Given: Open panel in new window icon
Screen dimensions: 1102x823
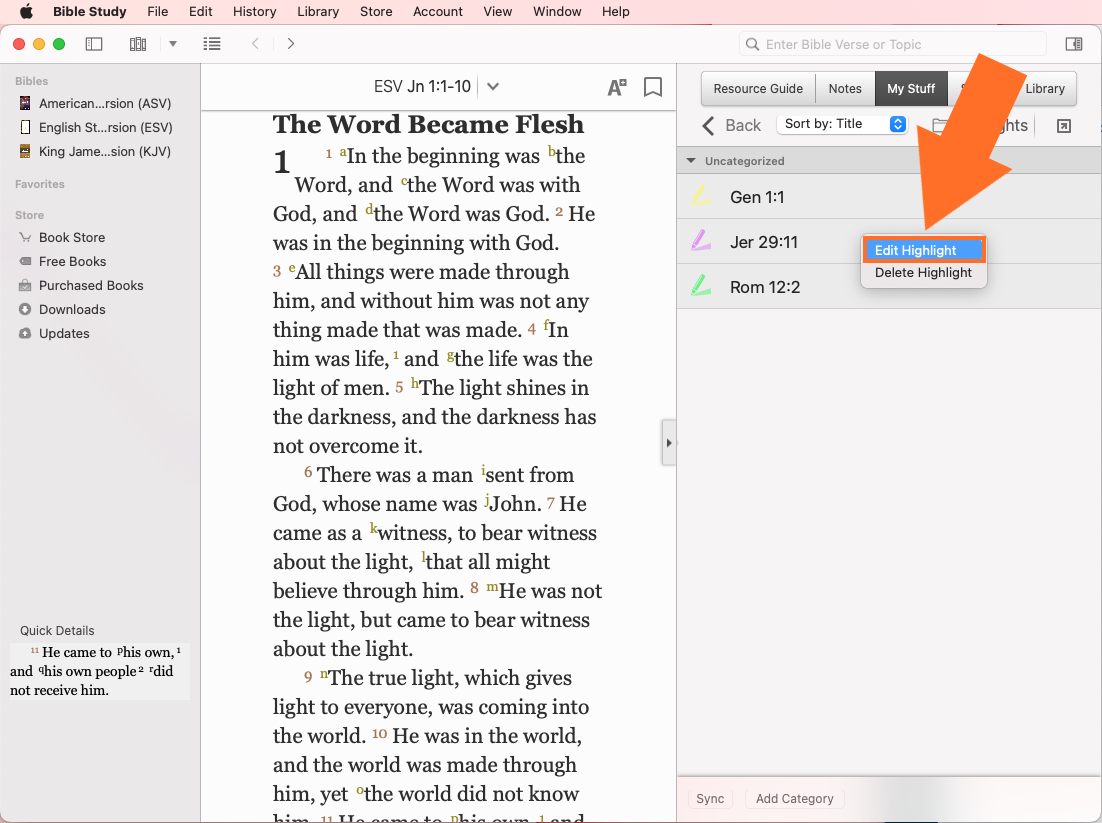Looking at the screenshot, I should 1063,125.
